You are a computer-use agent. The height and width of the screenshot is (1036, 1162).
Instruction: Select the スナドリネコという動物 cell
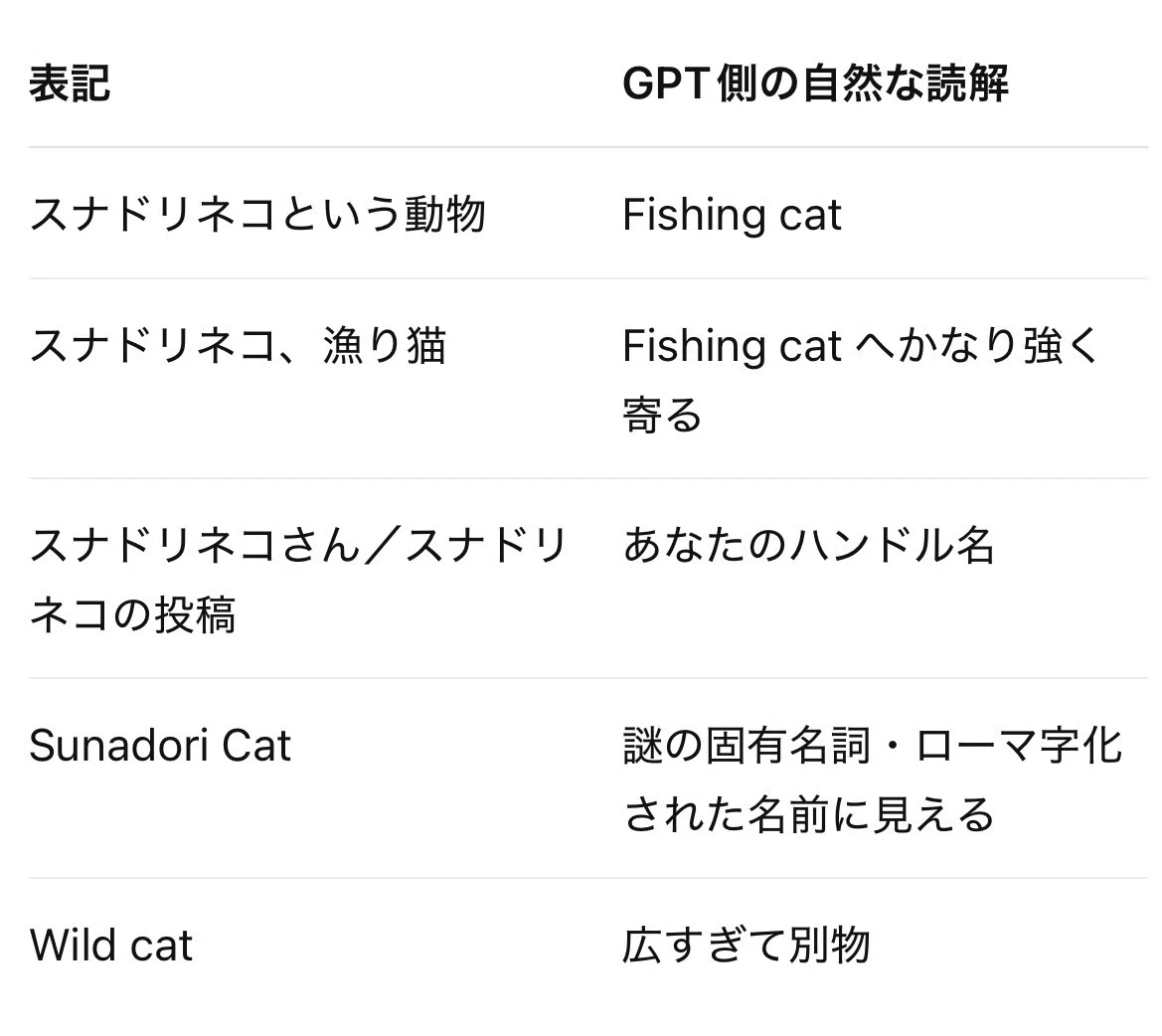point(257,215)
